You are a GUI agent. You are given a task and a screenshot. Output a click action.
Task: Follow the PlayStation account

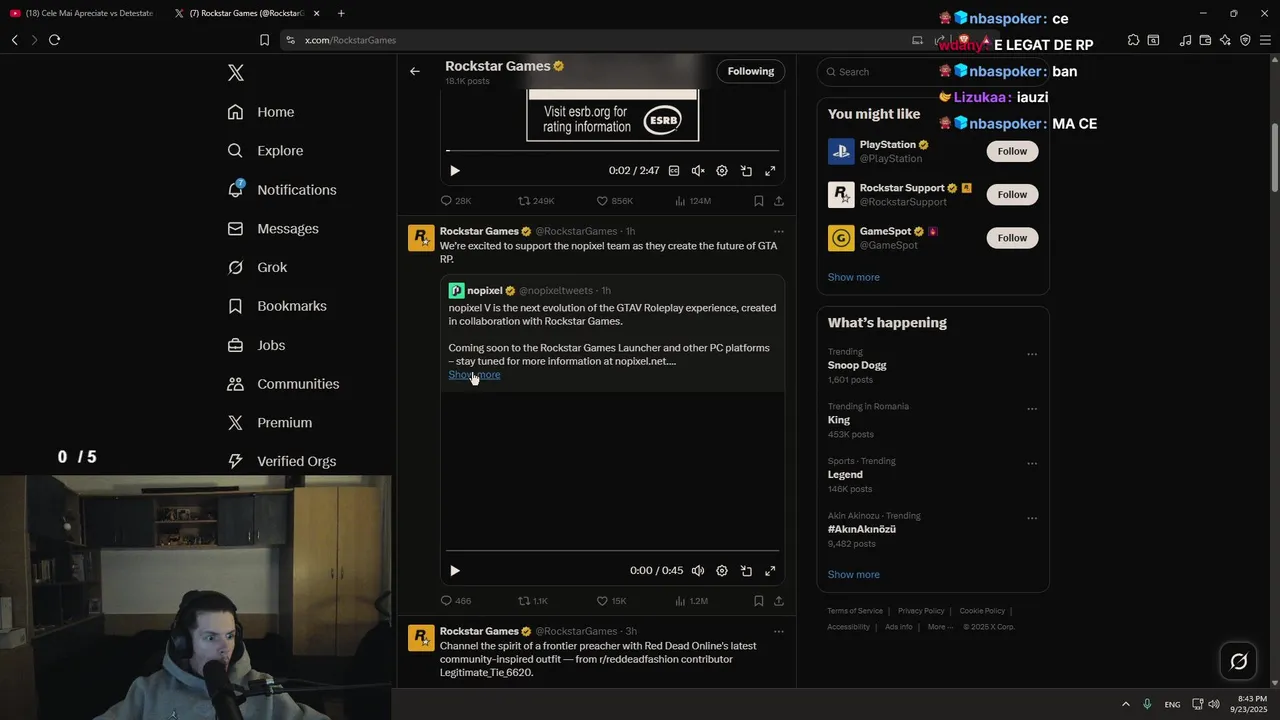click(x=1012, y=151)
